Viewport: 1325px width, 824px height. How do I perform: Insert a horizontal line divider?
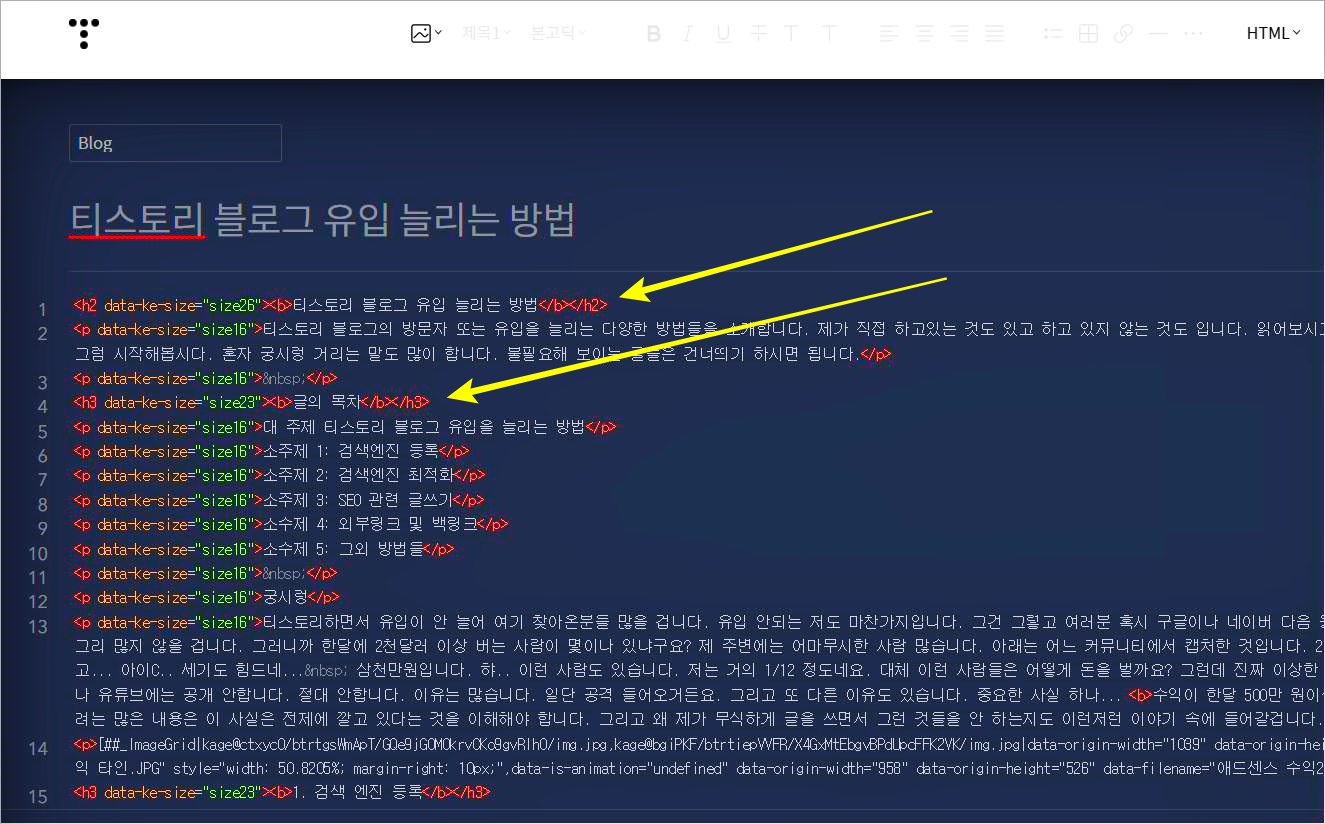point(1158,33)
